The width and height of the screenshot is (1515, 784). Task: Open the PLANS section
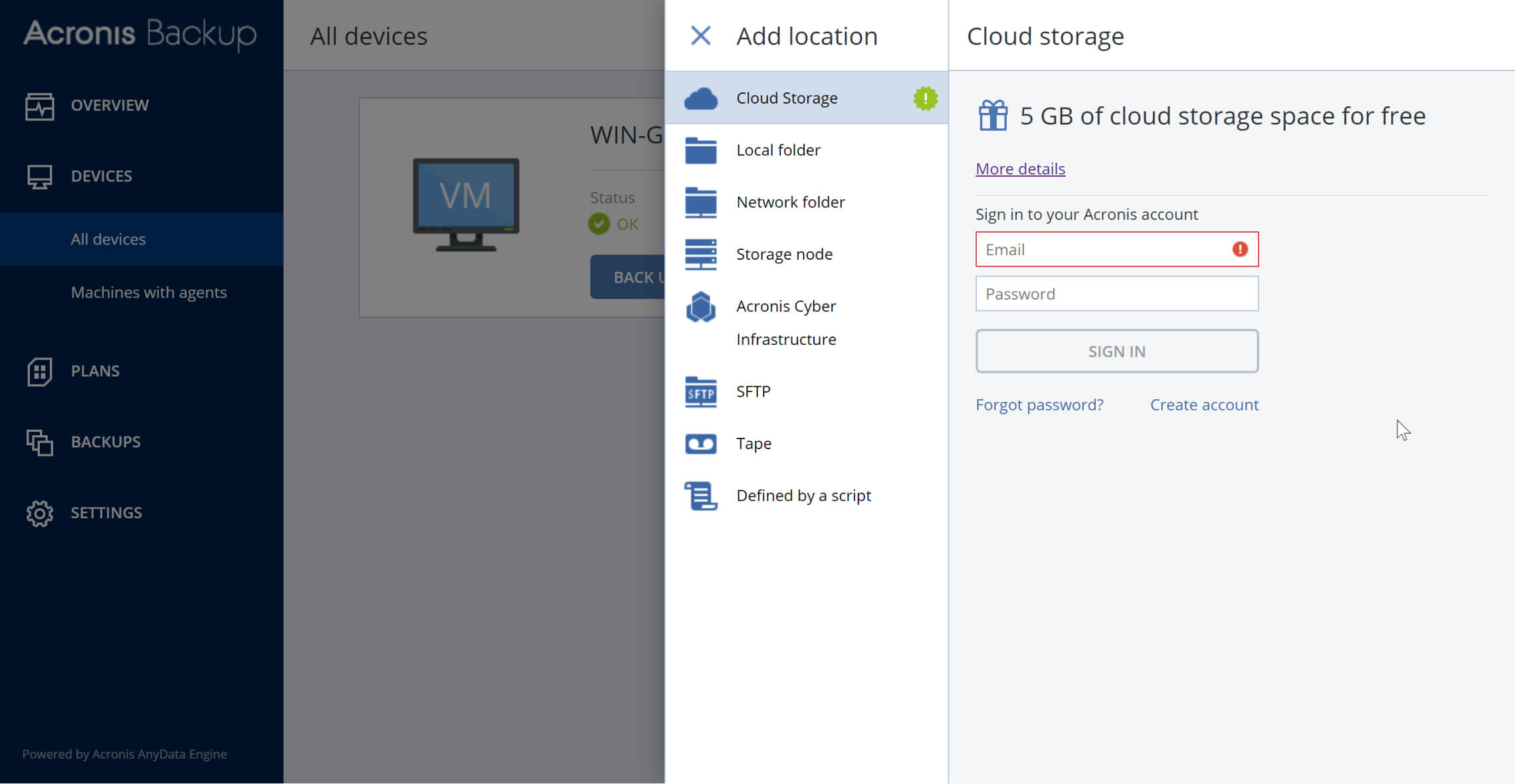tap(95, 371)
